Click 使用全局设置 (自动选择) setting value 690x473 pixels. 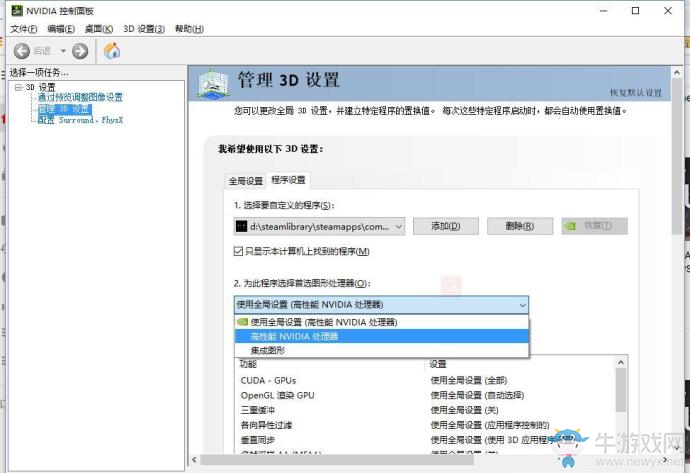pyautogui.click(x=477, y=396)
